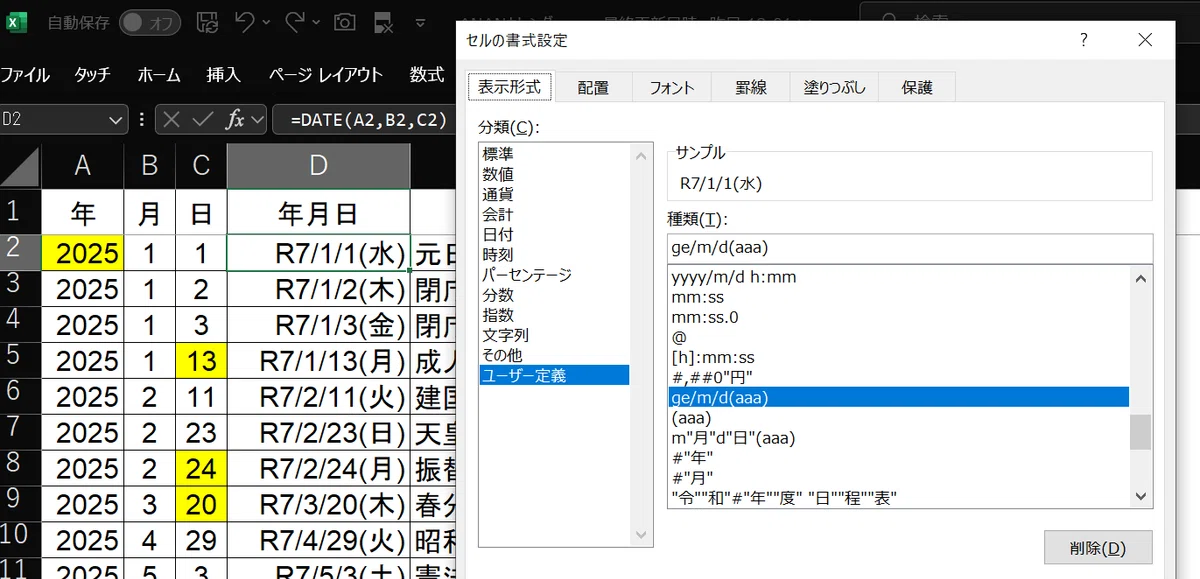This screenshot has width=1200, height=579.
Task: Click the formula bar showing =DATE(A2,B2,C2)
Action: 368,120
